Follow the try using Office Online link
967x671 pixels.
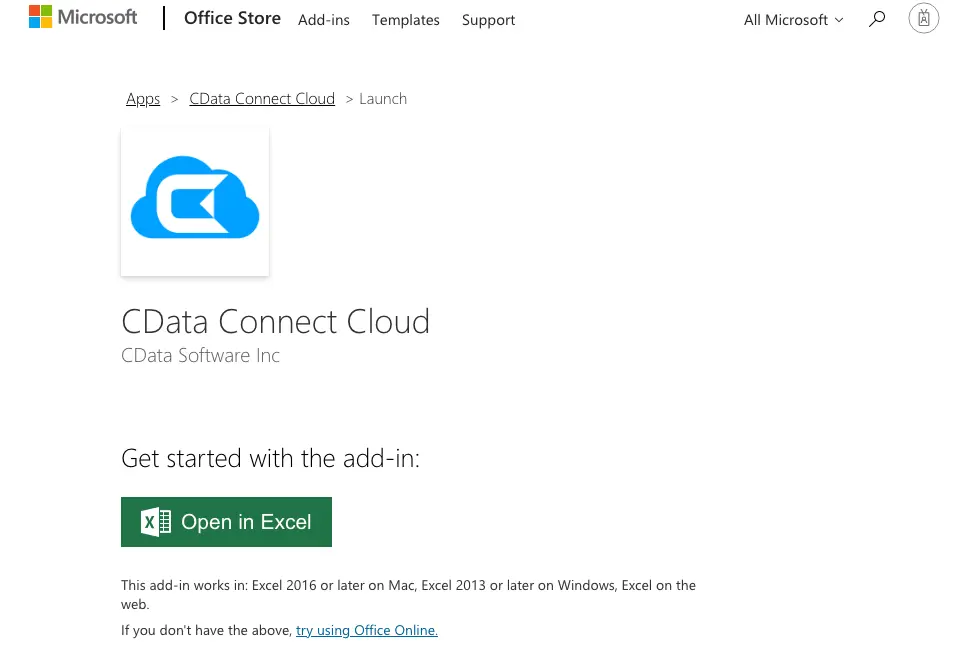click(x=367, y=630)
